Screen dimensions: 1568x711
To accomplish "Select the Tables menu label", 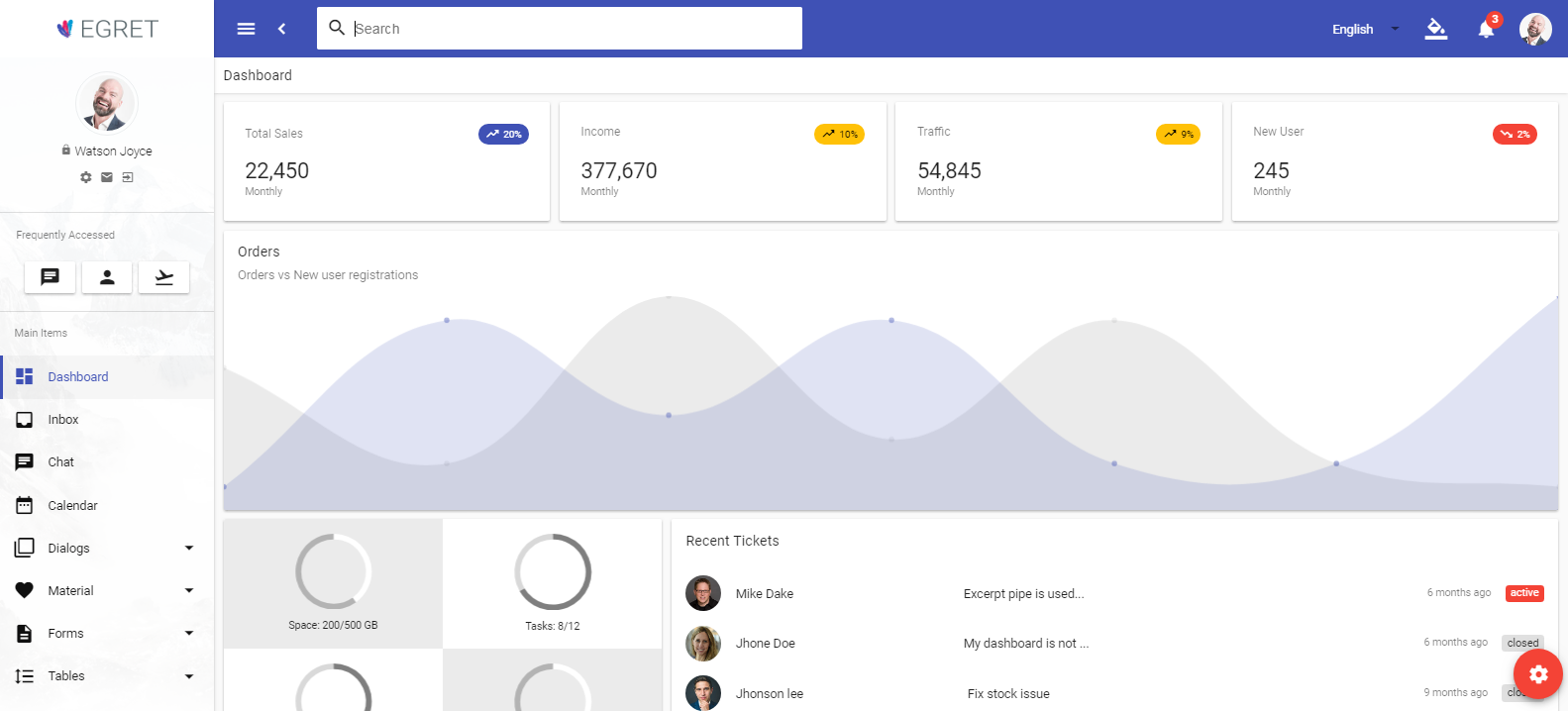I will coord(66,676).
